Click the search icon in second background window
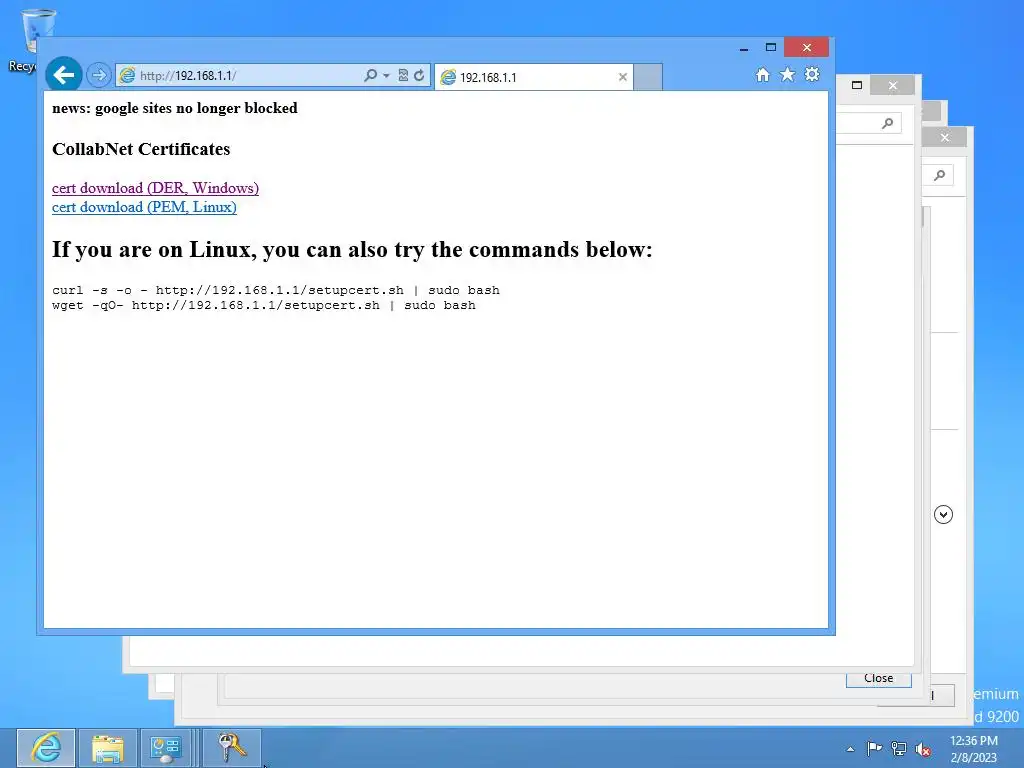This screenshot has width=1024, height=768. (x=888, y=123)
